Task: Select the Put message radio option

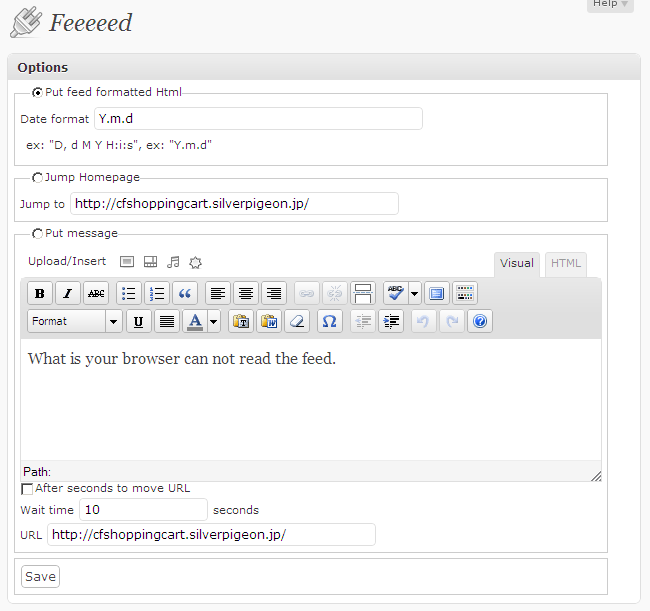Action: (x=37, y=234)
